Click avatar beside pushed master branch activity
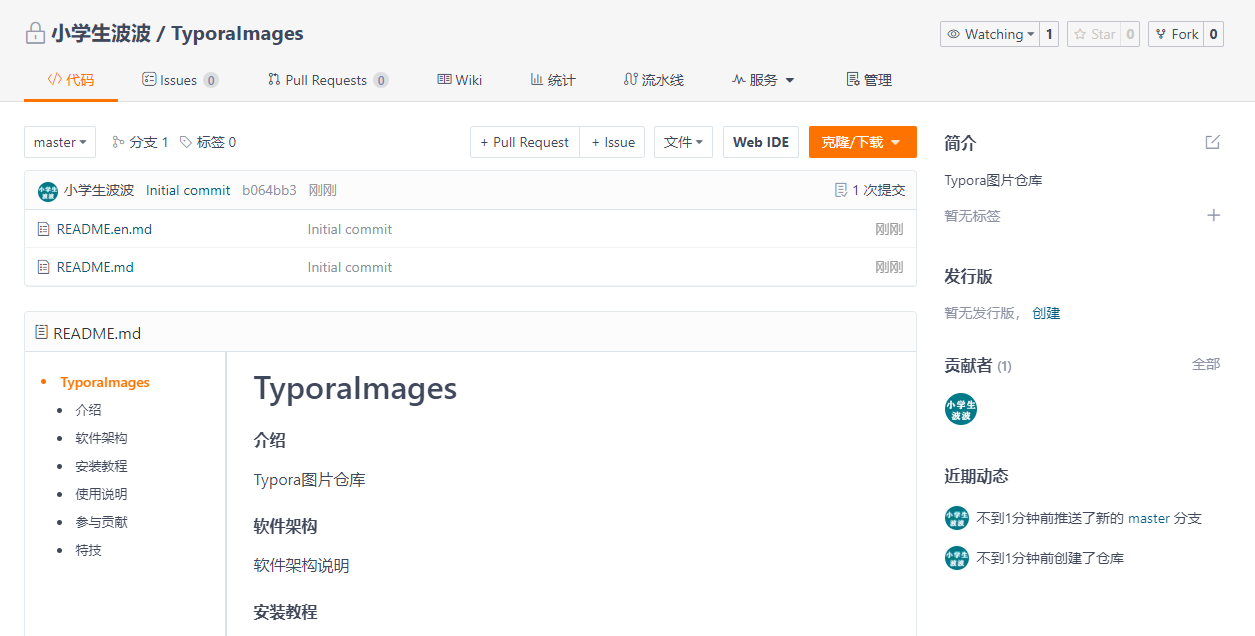The height and width of the screenshot is (636, 1255). tap(957, 518)
